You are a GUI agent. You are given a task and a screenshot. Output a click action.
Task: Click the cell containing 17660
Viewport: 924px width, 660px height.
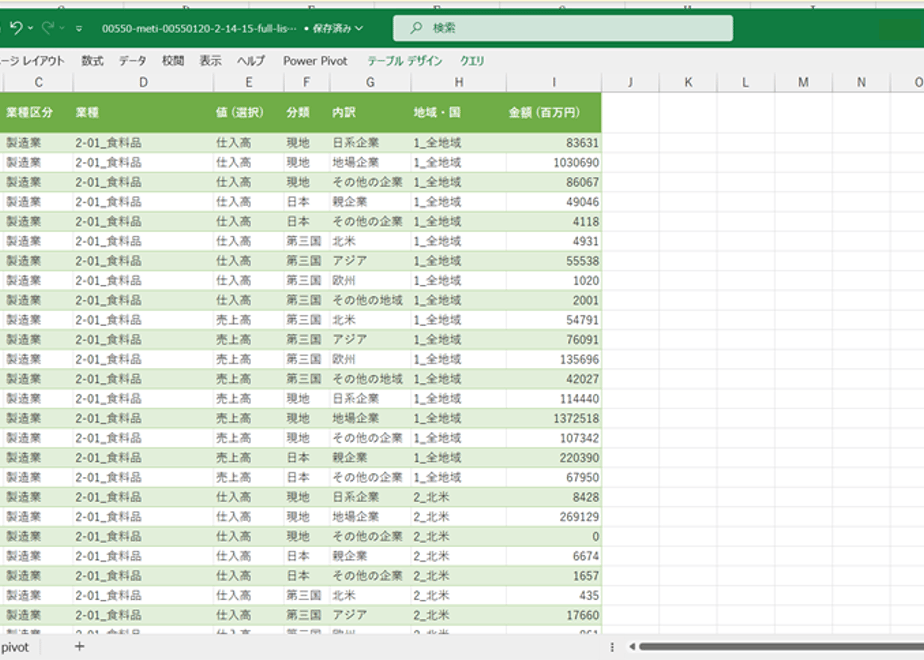coord(554,615)
